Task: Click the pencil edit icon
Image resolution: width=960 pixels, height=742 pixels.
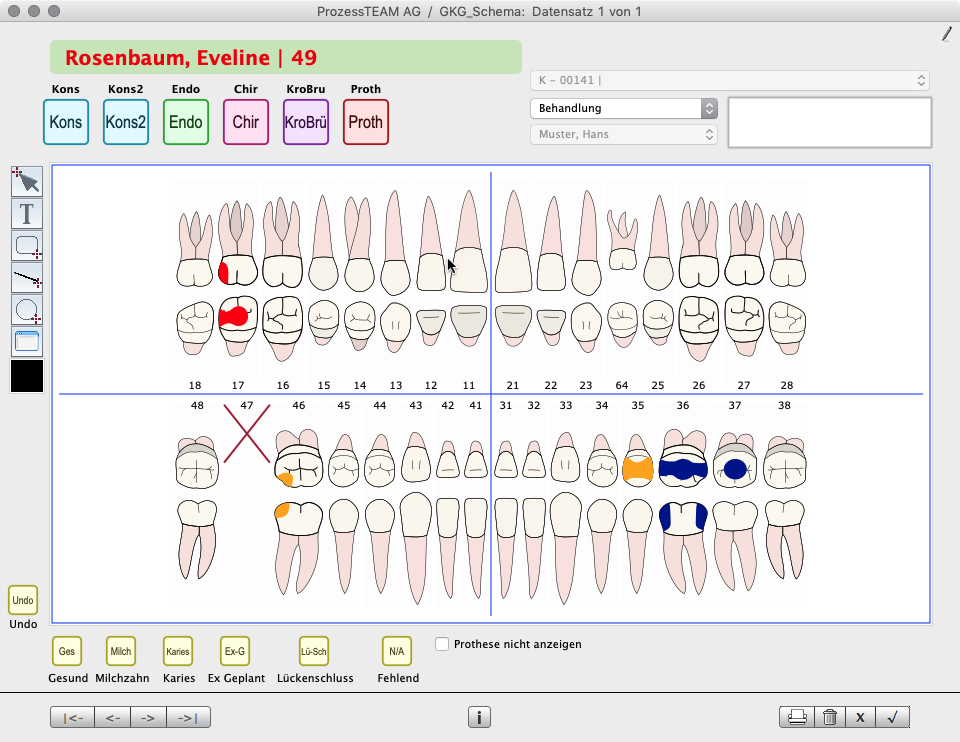Action: (946, 34)
